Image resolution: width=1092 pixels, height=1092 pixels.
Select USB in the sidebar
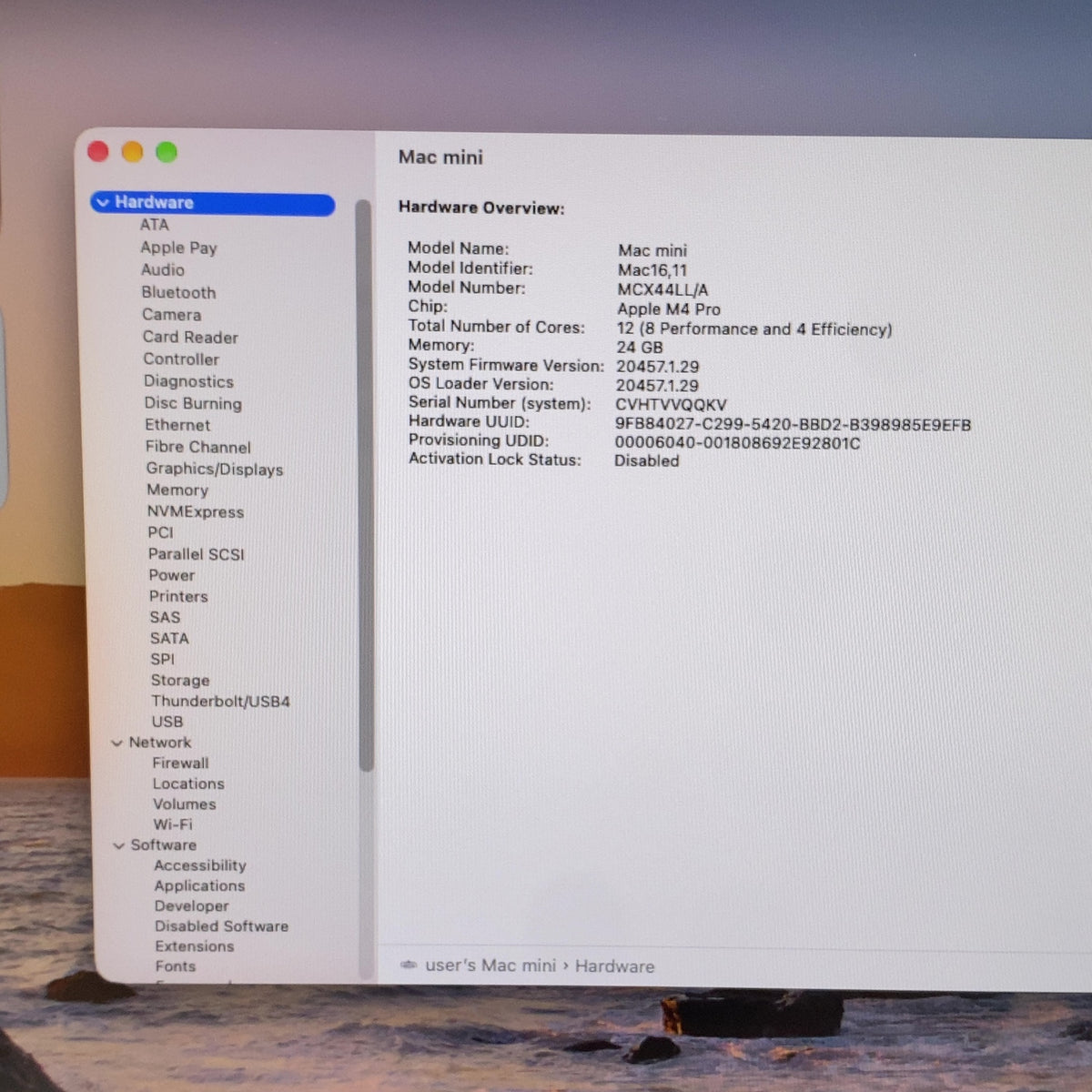(x=167, y=722)
